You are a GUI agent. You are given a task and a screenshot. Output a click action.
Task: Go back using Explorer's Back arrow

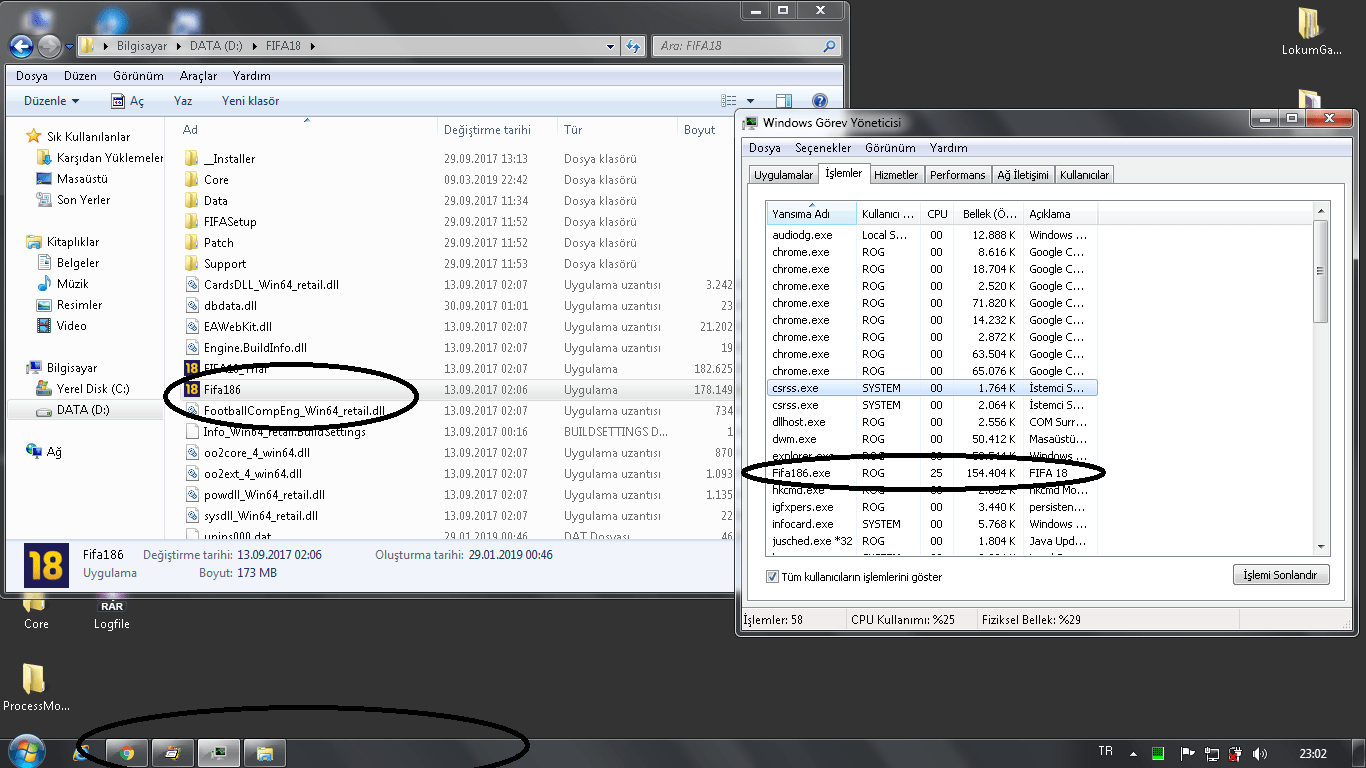22,46
